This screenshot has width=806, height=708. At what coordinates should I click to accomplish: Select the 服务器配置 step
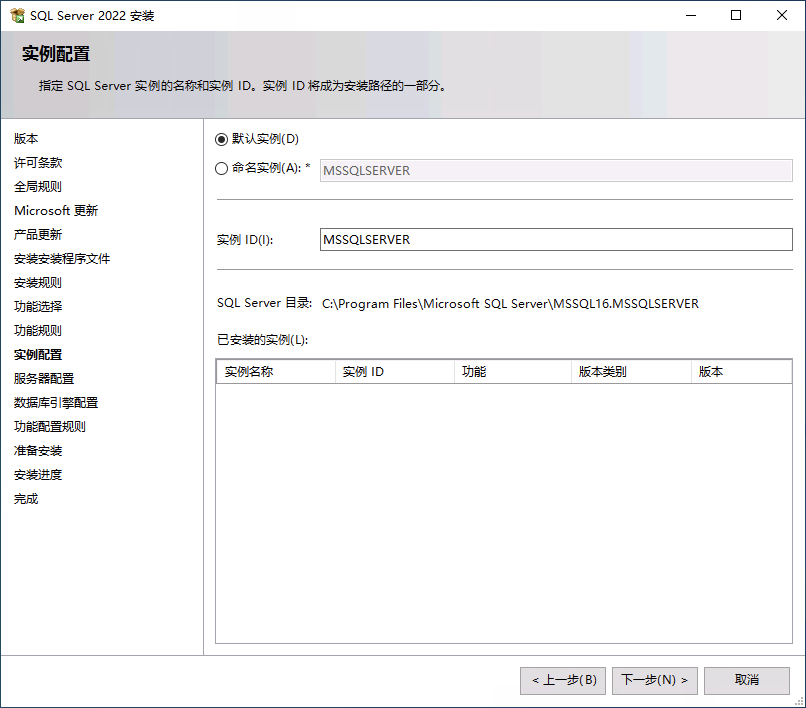point(44,378)
